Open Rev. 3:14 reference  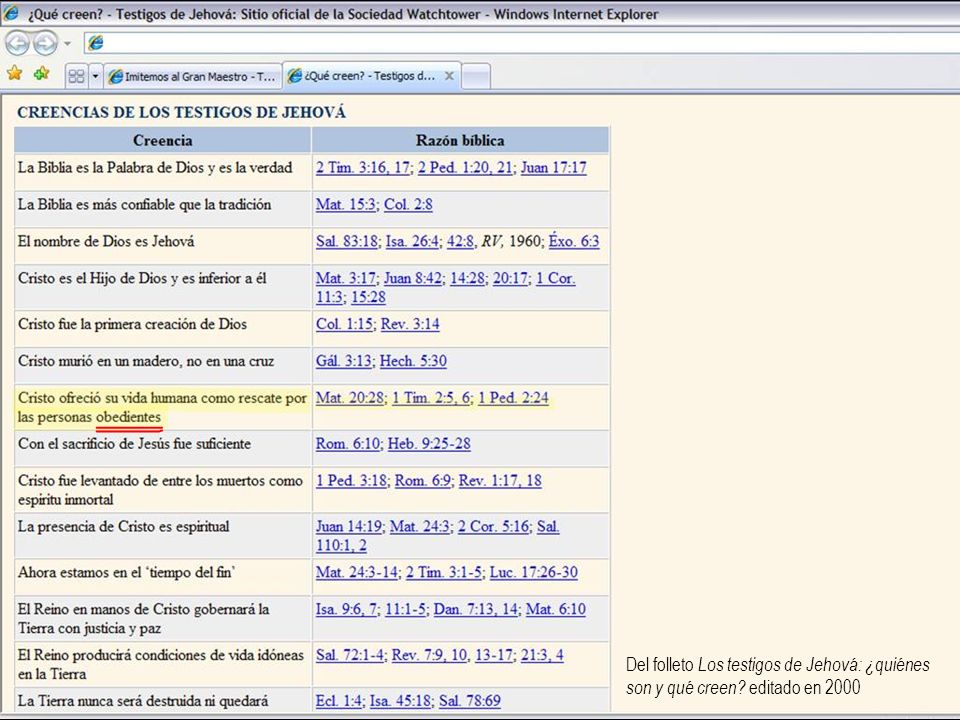coord(410,324)
